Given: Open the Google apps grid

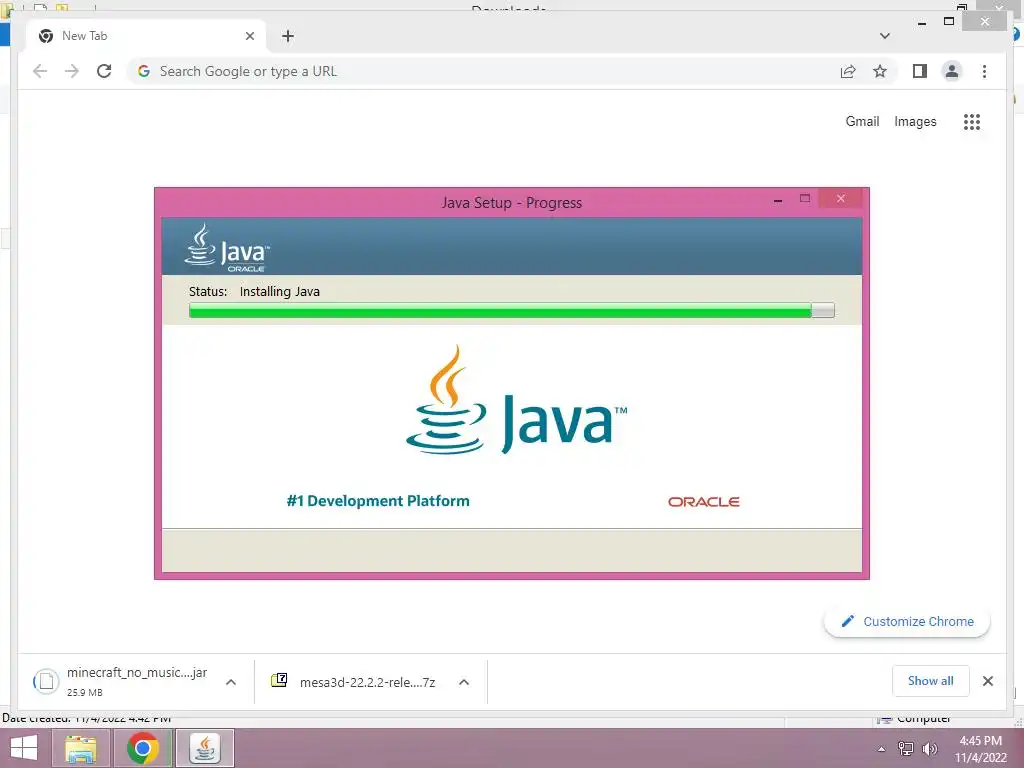Looking at the screenshot, I should tap(972, 121).
